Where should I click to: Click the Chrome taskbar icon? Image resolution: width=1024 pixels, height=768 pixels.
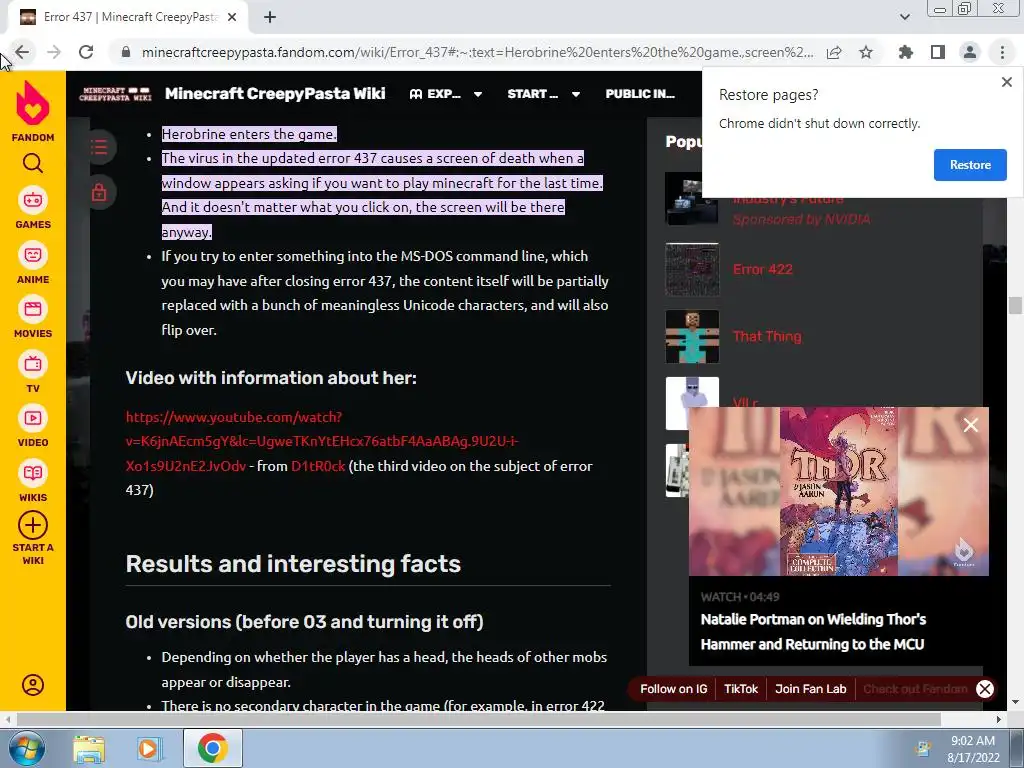point(212,748)
